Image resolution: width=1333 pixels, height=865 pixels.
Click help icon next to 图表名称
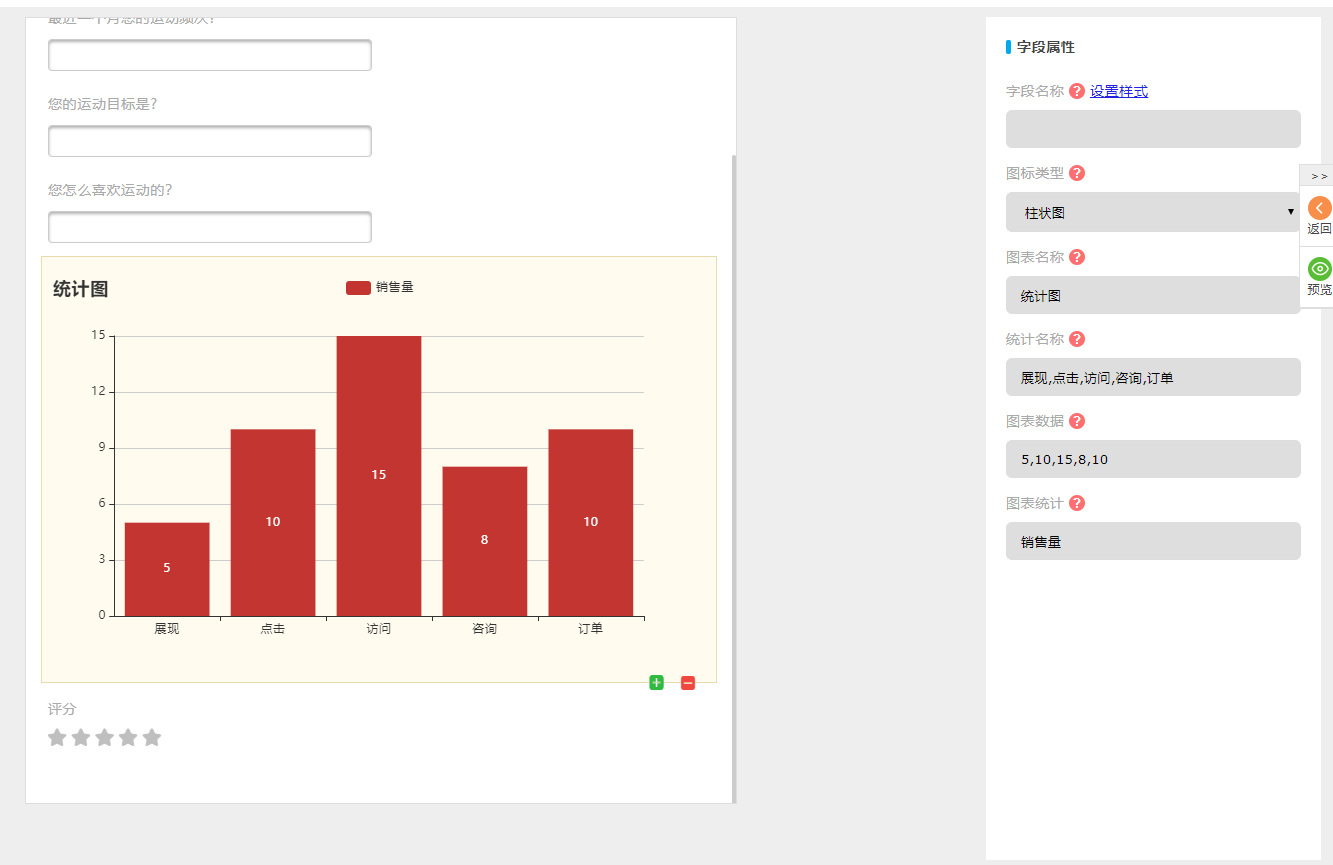coord(1077,257)
